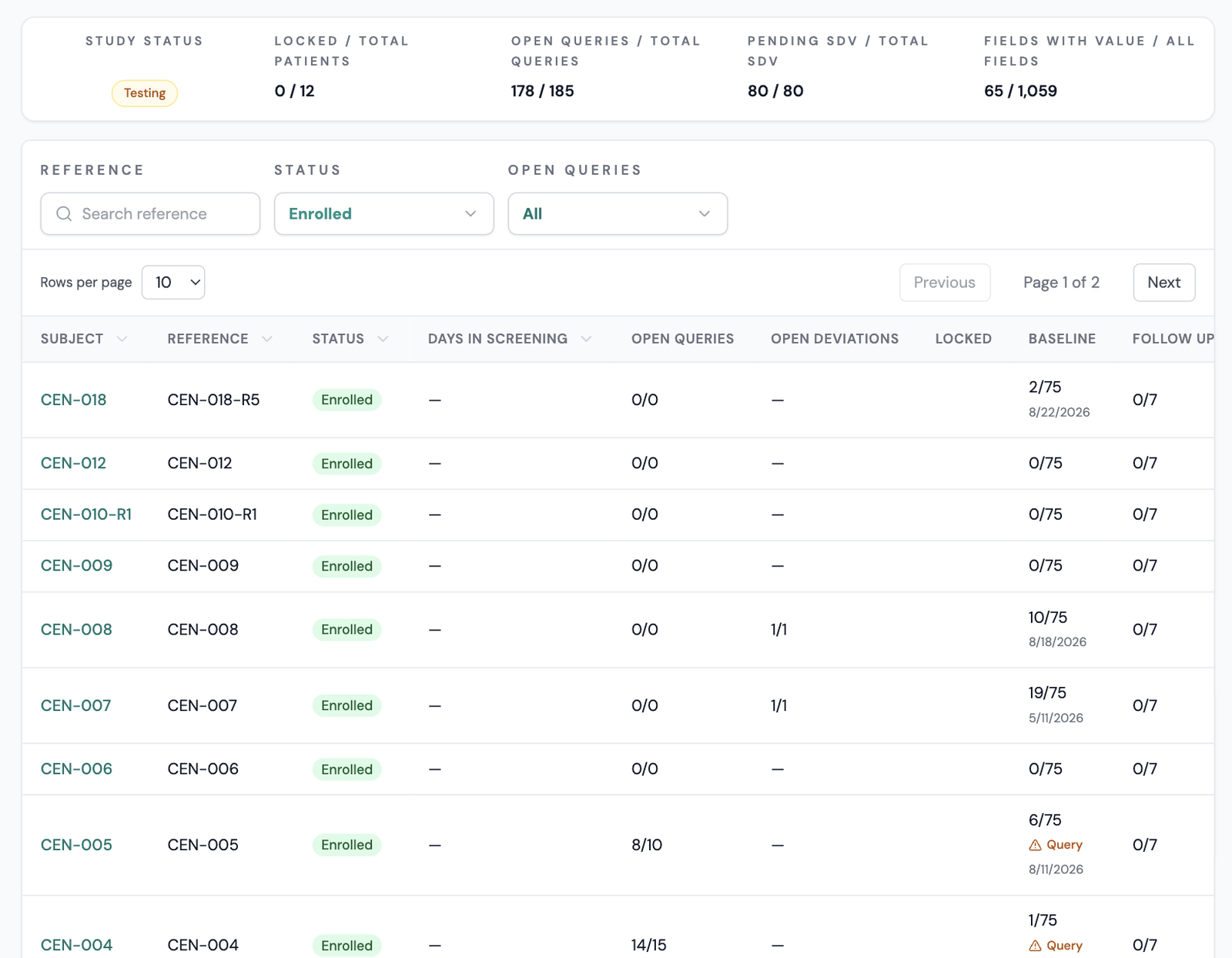
Task: Sort by Days in Screening chevron
Action: tap(586, 339)
